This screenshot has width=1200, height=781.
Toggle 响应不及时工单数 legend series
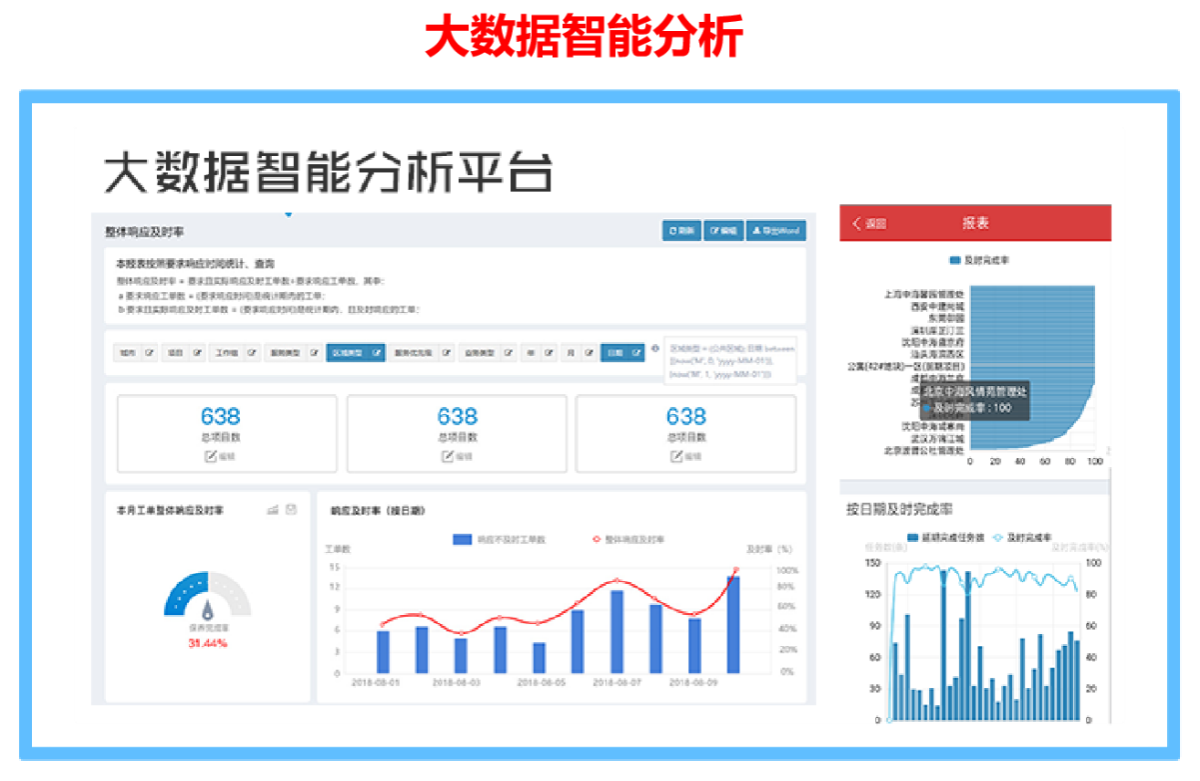click(497, 539)
